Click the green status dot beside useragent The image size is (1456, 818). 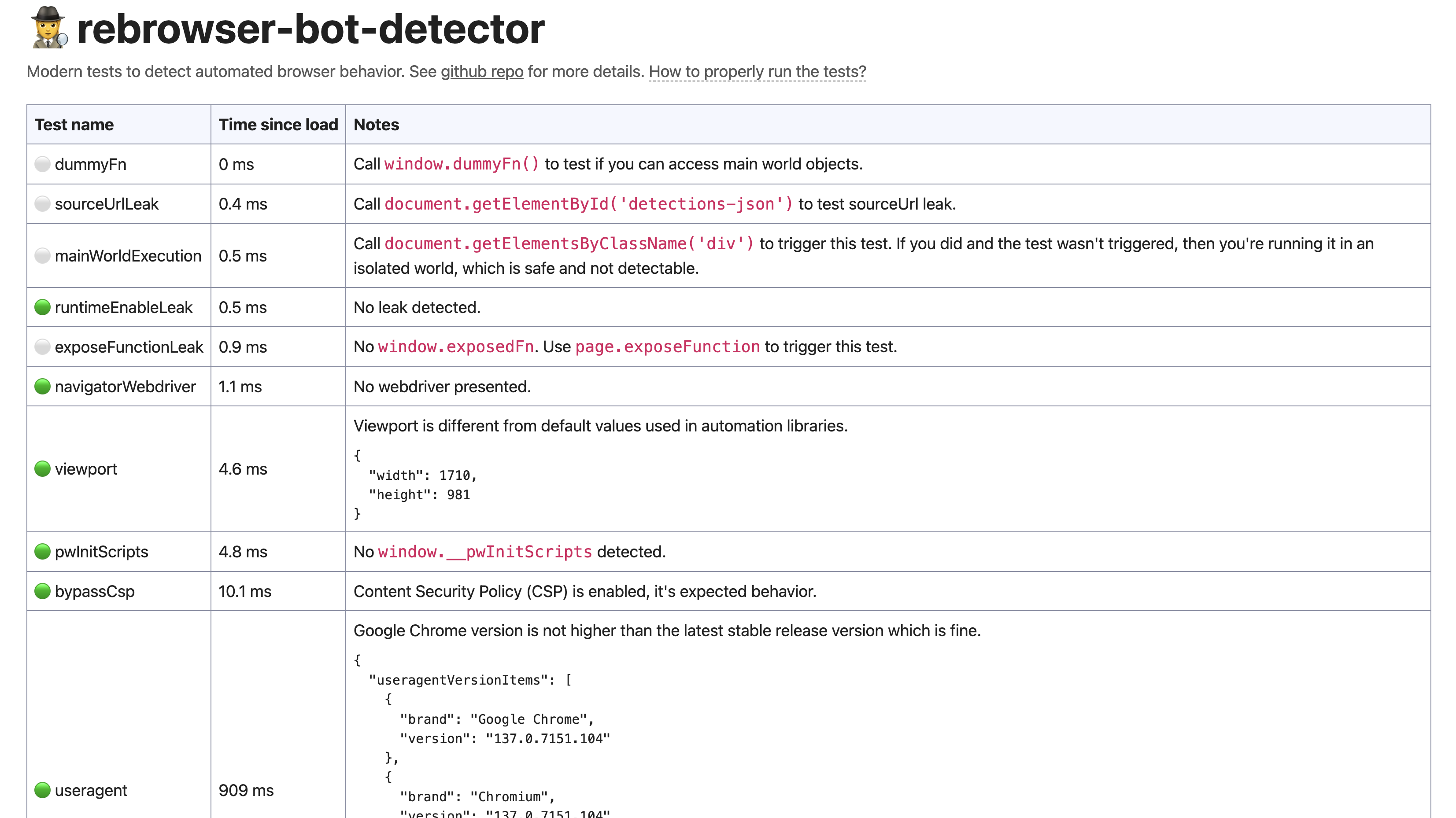coord(42,790)
